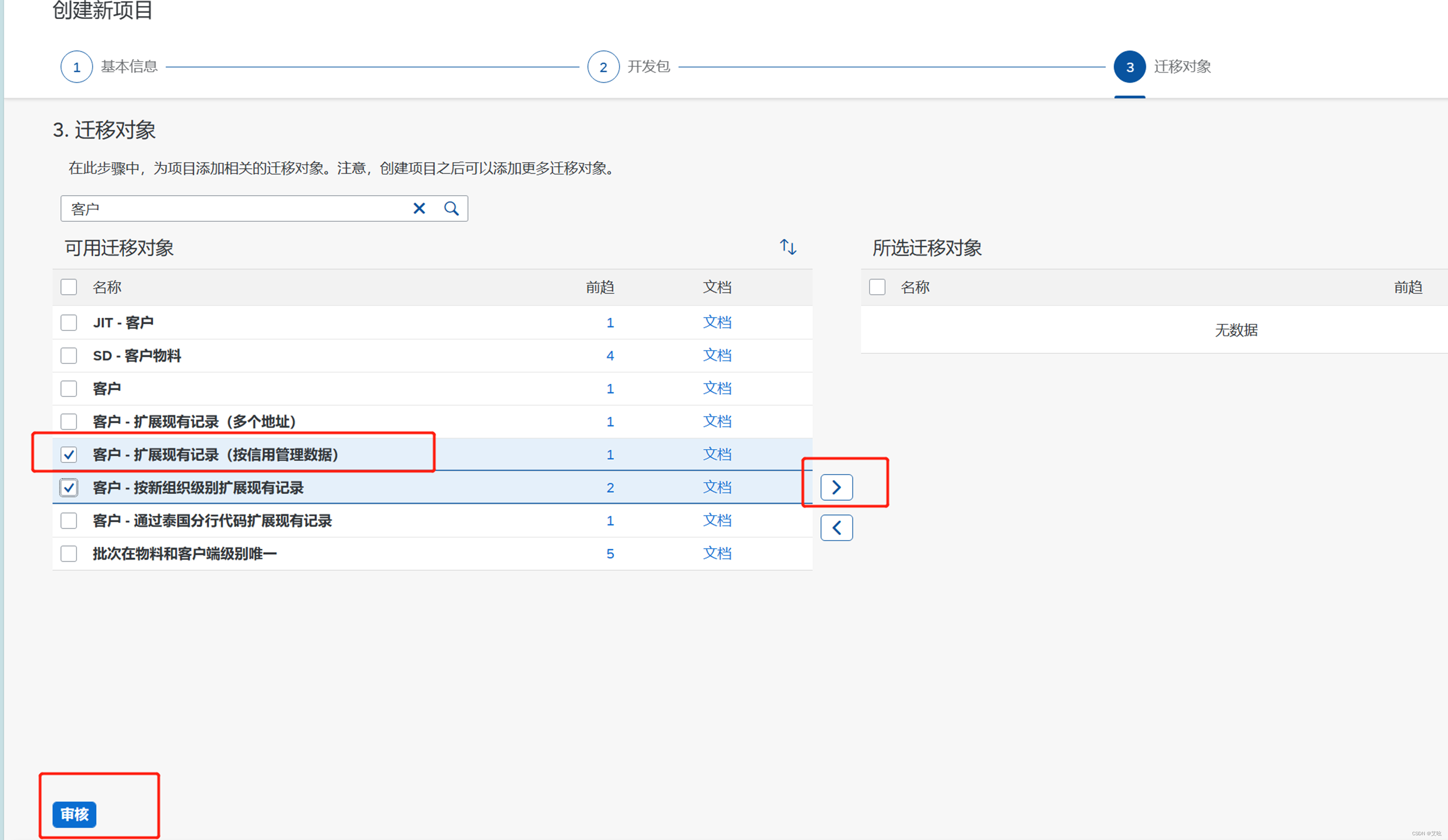1448x840 pixels.
Task: Remove objects with the left arrow button
Action: pyautogui.click(x=837, y=527)
